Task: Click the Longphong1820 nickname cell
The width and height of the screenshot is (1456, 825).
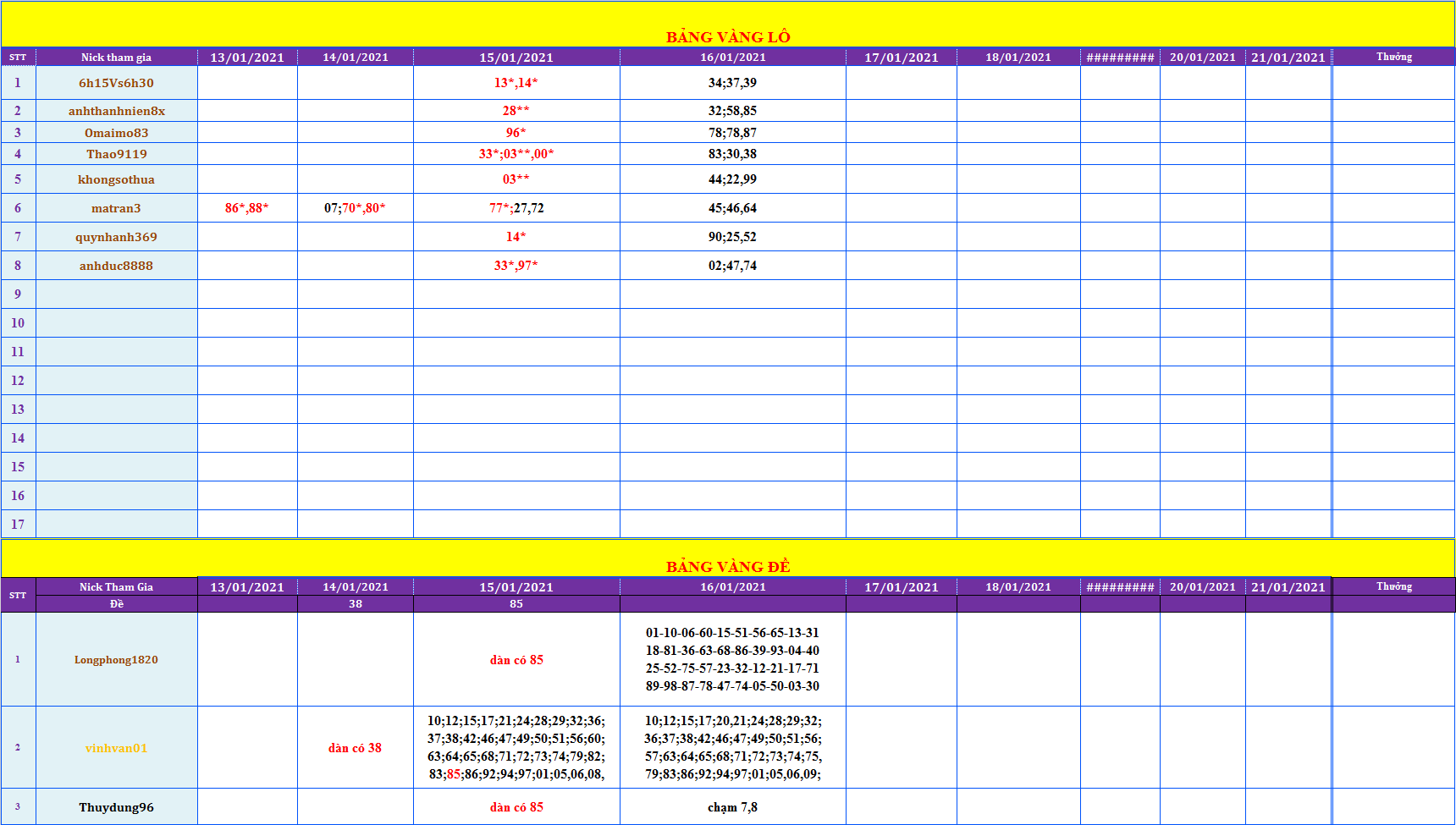Action: coord(116,660)
